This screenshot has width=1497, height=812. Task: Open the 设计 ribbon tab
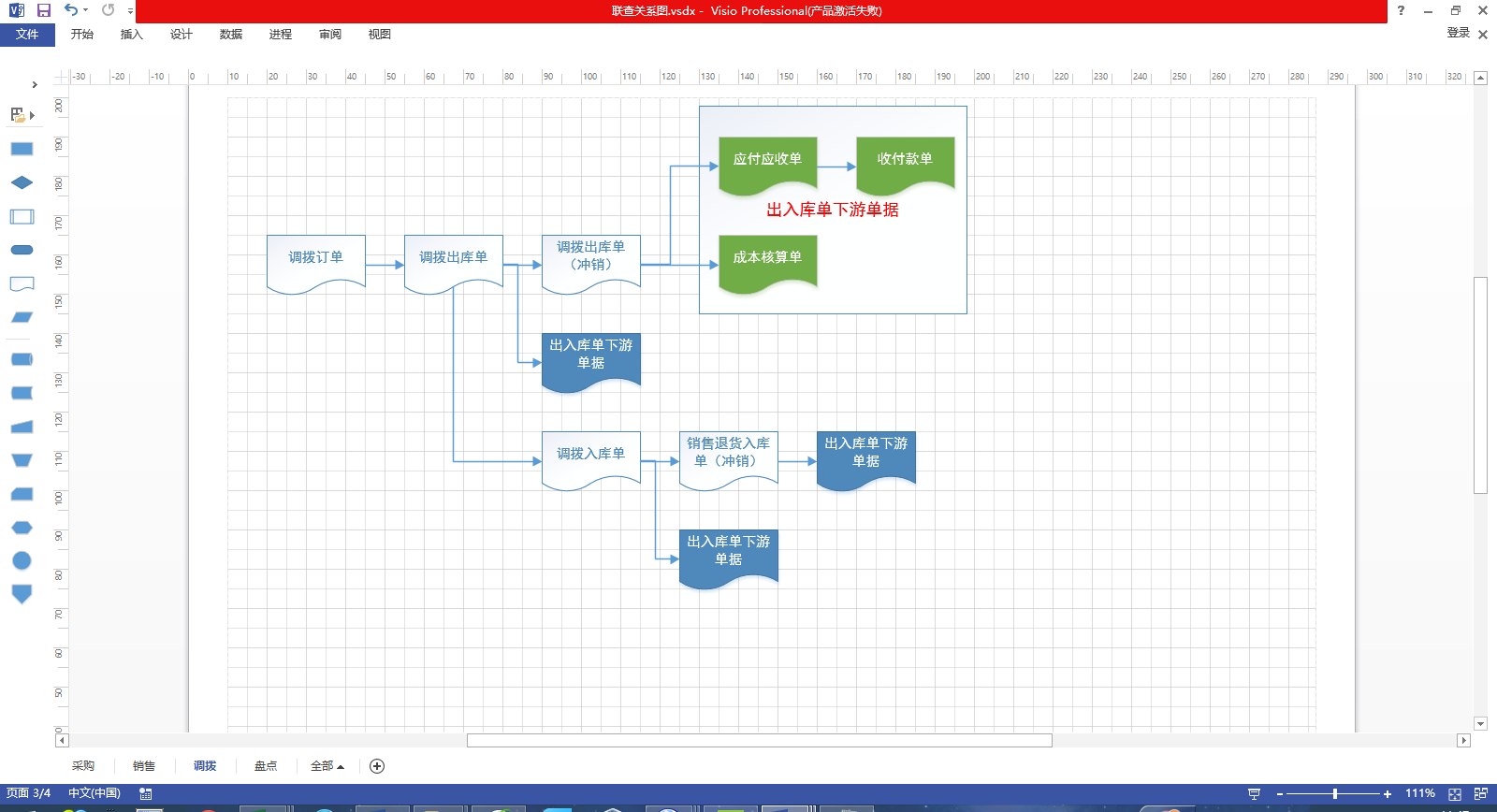[181, 35]
